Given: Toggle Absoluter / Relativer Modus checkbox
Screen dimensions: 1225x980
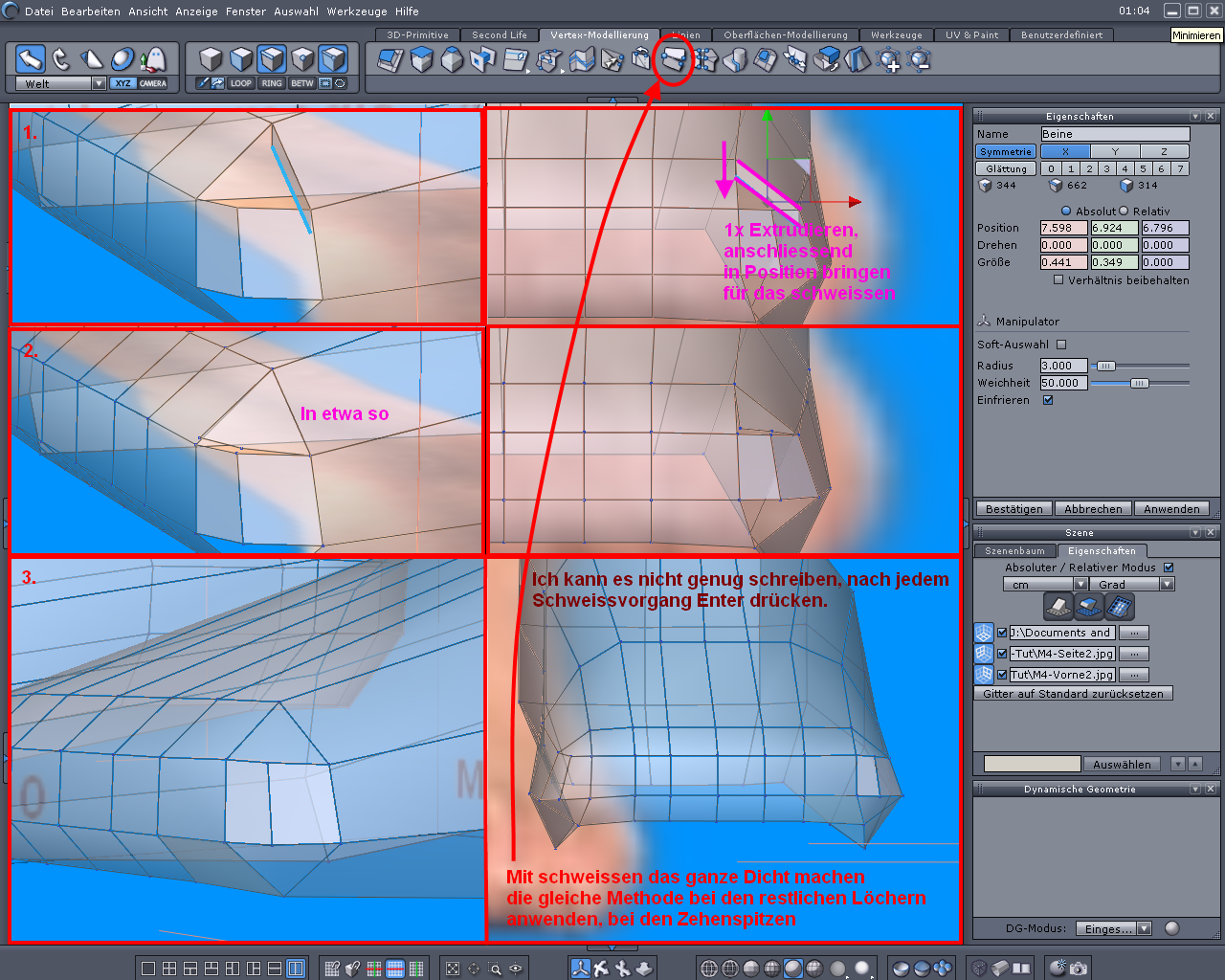Looking at the screenshot, I should tap(1169, 568).
